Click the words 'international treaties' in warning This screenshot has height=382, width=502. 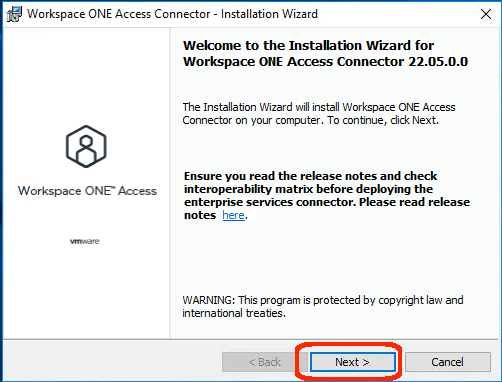[233, 313]
